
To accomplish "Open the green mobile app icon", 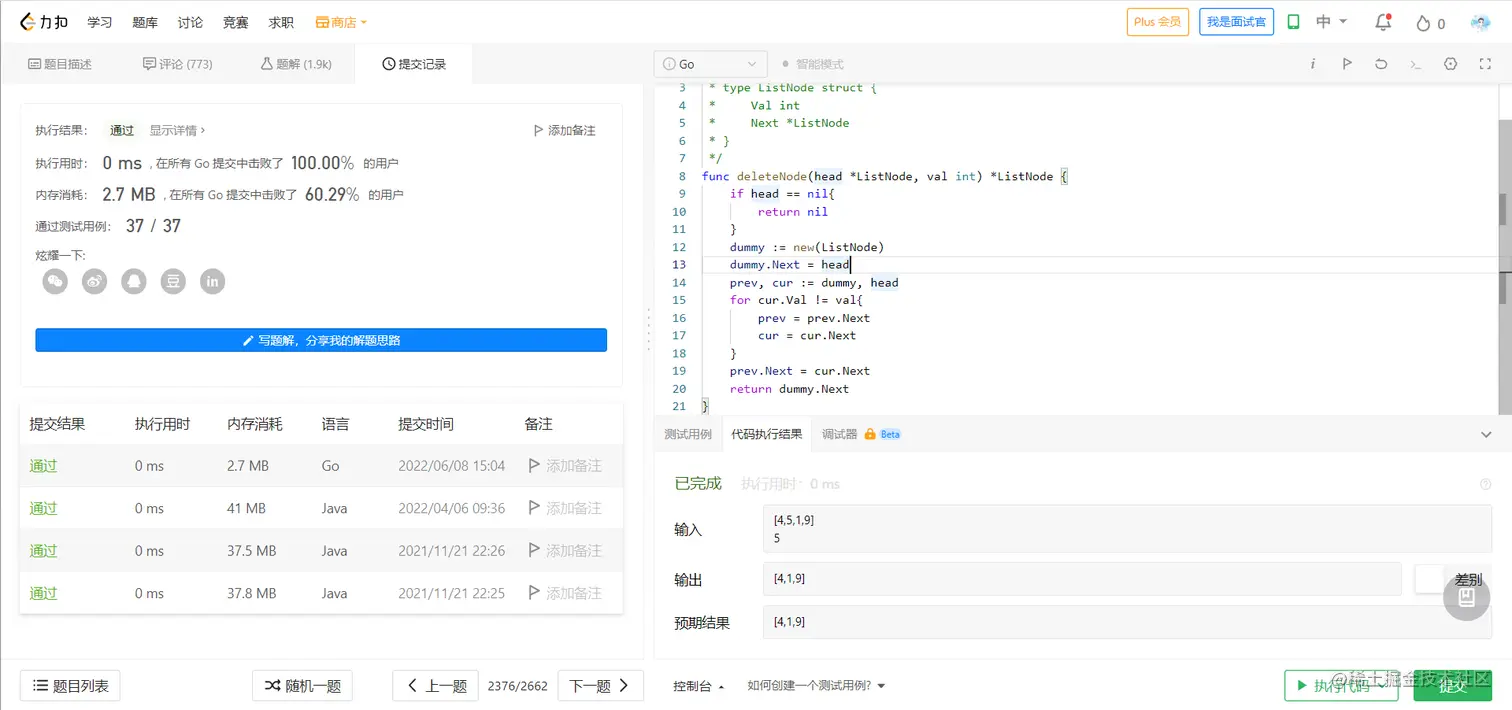I will coord(1293,22).
